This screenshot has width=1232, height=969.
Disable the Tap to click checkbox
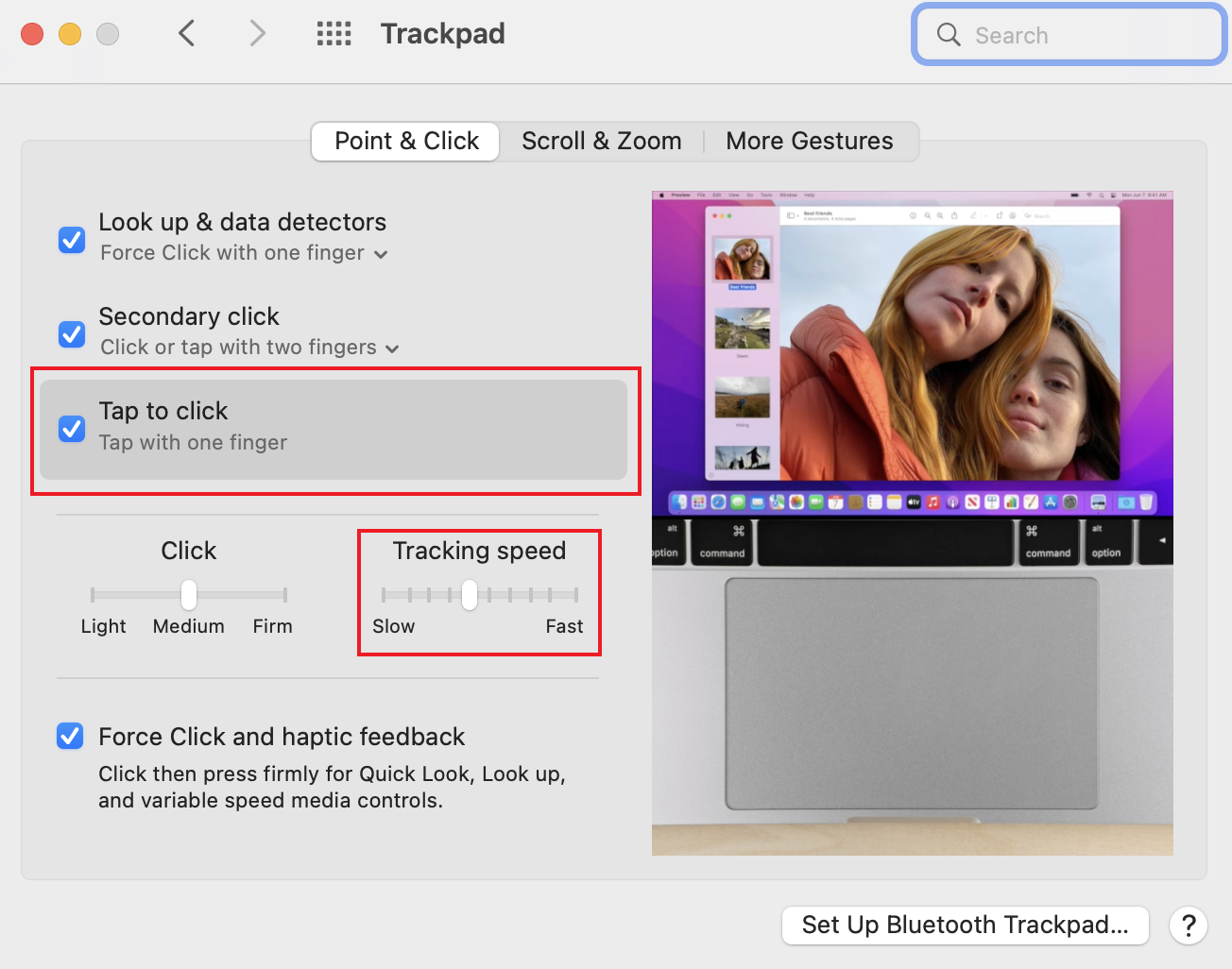point(72,429)
